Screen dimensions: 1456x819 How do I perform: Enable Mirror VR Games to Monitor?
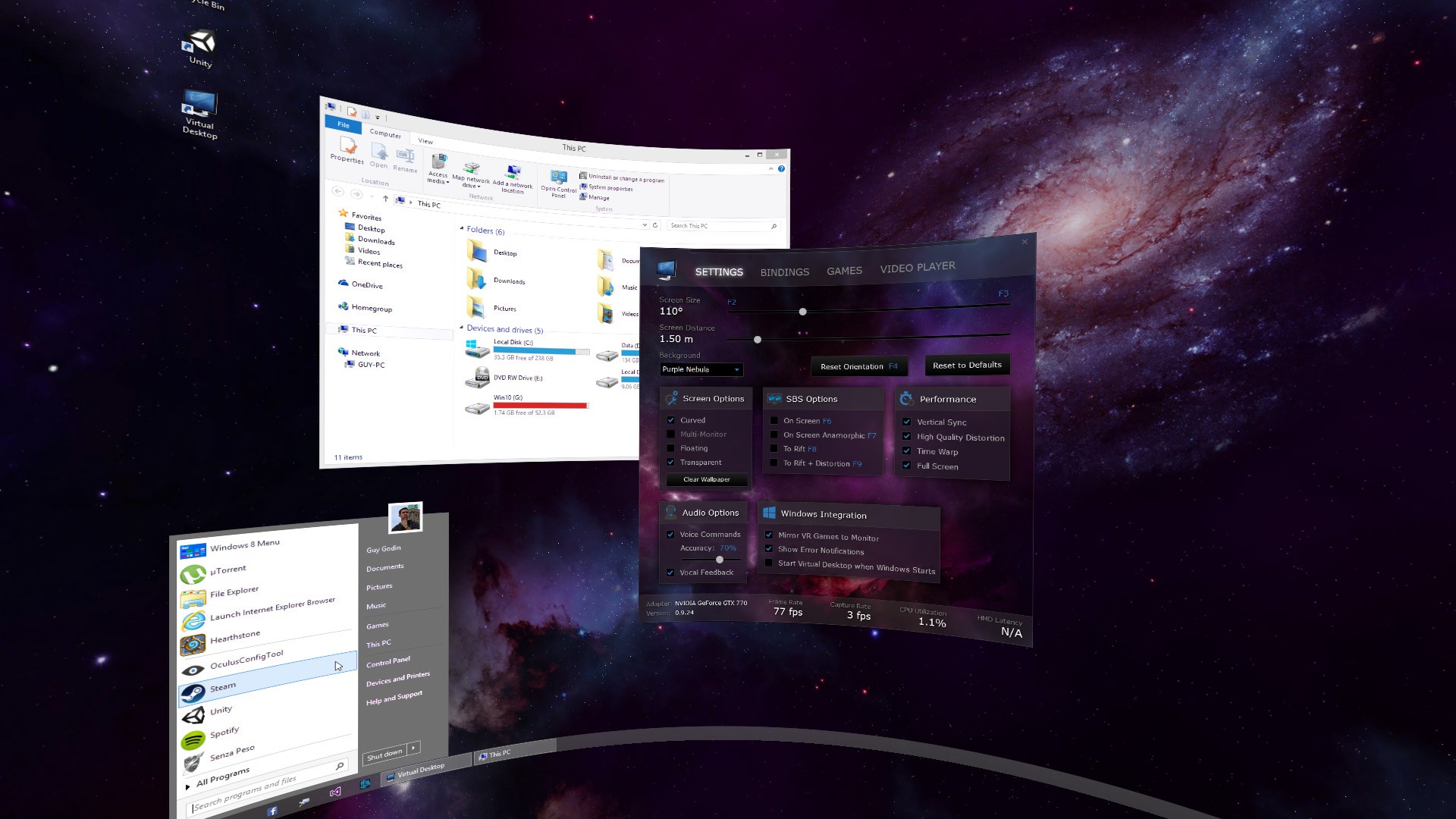pos(769,536)
